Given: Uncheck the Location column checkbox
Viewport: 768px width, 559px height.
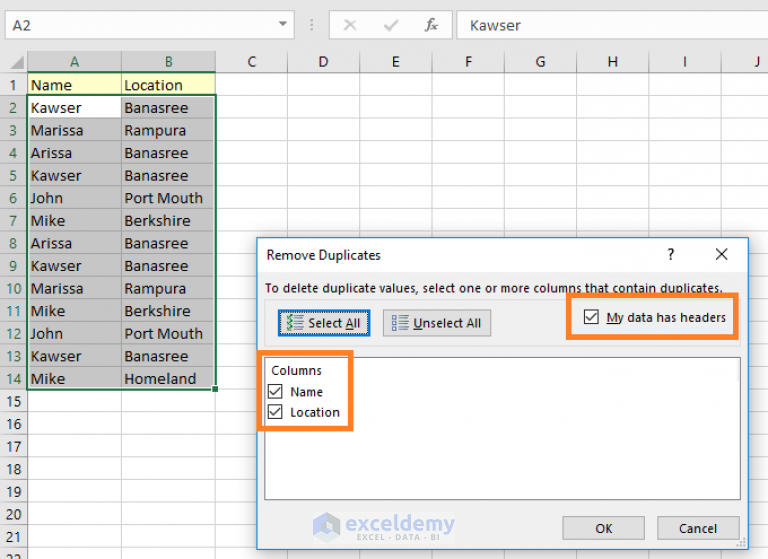Looking at the screenshot, I should (275, 412).
